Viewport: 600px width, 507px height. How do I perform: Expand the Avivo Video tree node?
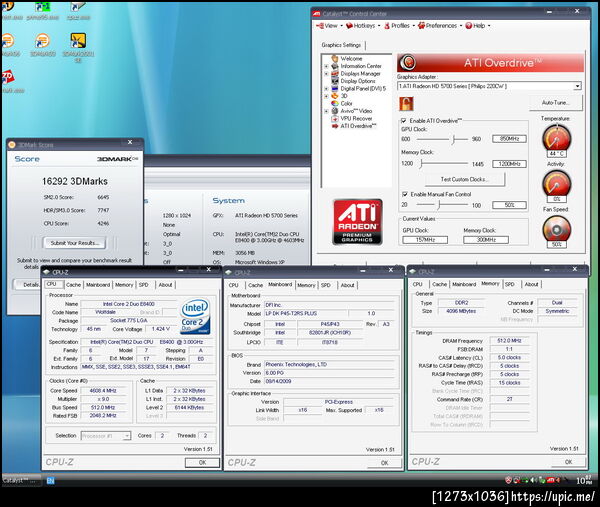(x=326, y=111)
